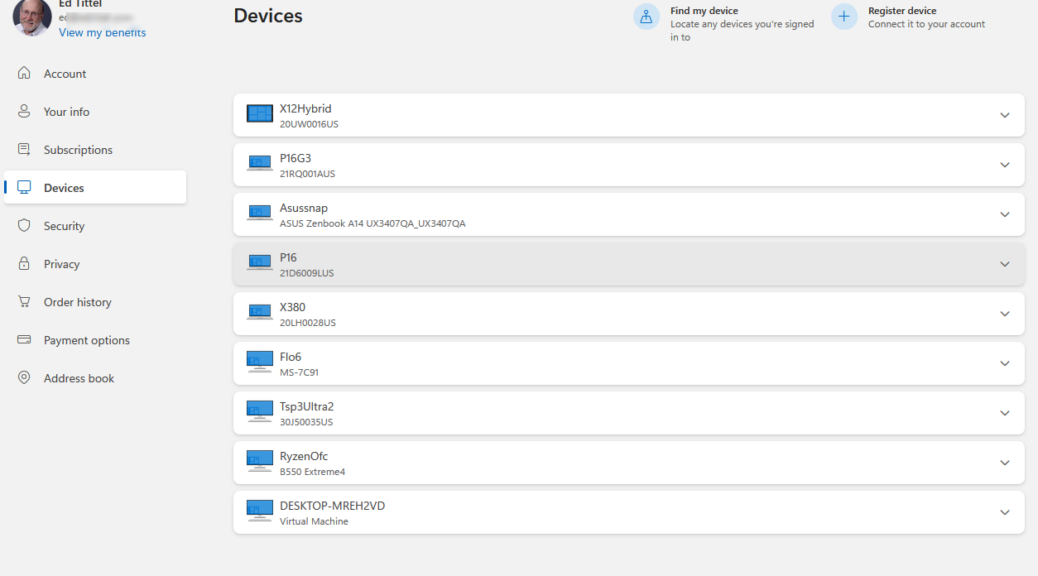Click the Subscriptions icon in sidebar
The image size is (1038, 576).
[24, 149]
